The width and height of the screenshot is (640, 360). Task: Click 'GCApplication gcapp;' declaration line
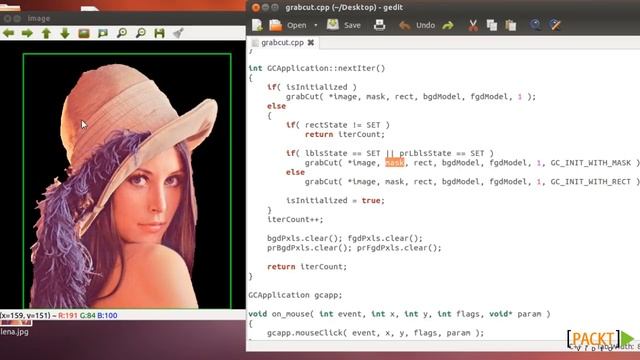click(x=295, y=295)
